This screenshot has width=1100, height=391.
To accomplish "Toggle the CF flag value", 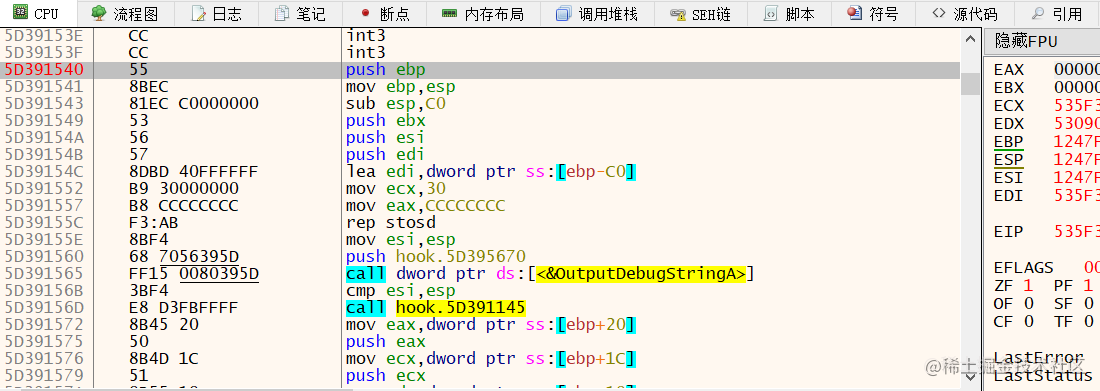I will [x=1028, y=322].
